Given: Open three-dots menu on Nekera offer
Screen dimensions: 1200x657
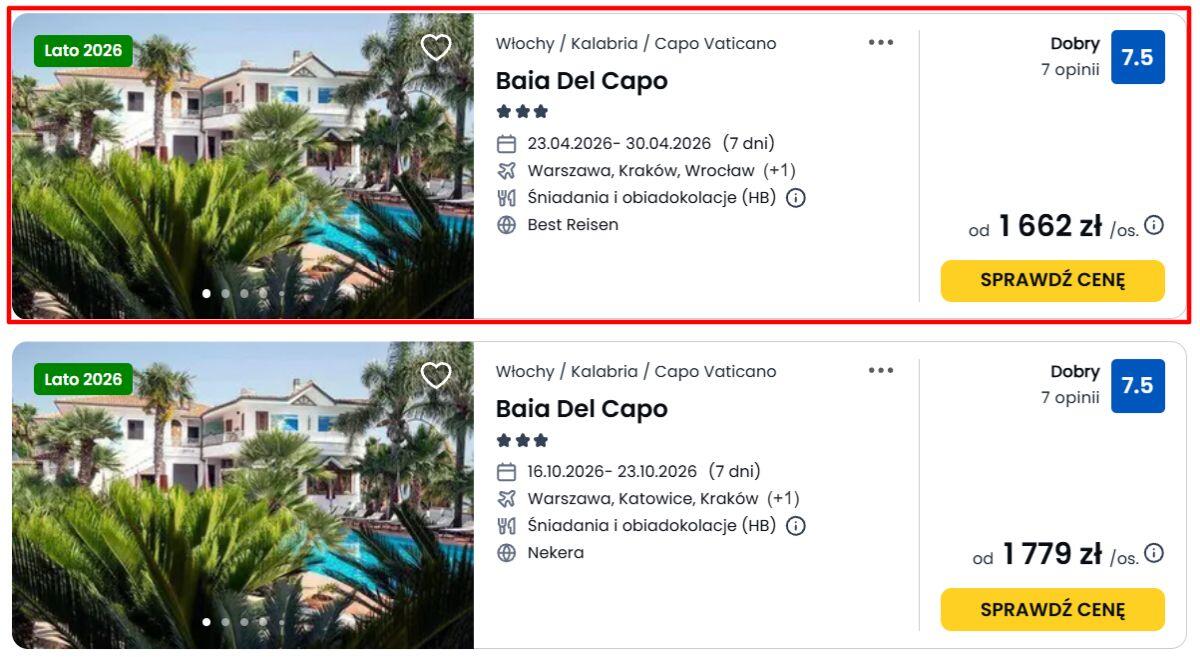Looking at the screenshot, I should pos(881,370).
